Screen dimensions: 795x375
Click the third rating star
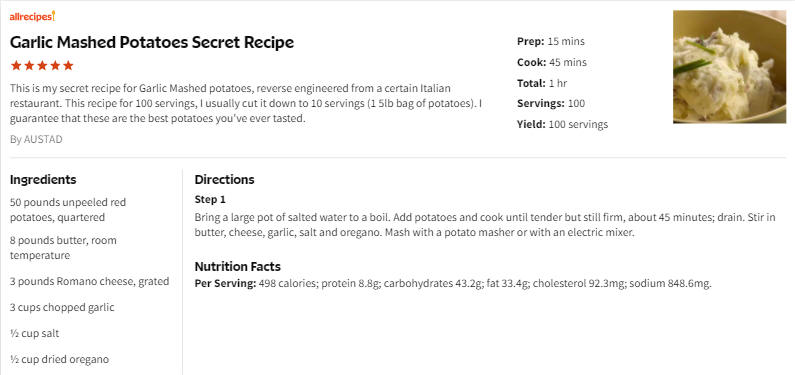click(42, 65)
